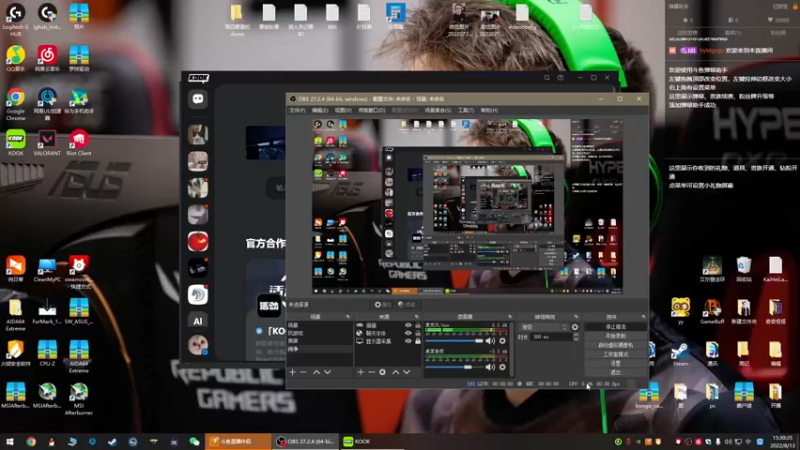The width and height of the screenshot is (800, 450).
Task: Remove selected scene with minus in scenes panel
Action: 304,372
